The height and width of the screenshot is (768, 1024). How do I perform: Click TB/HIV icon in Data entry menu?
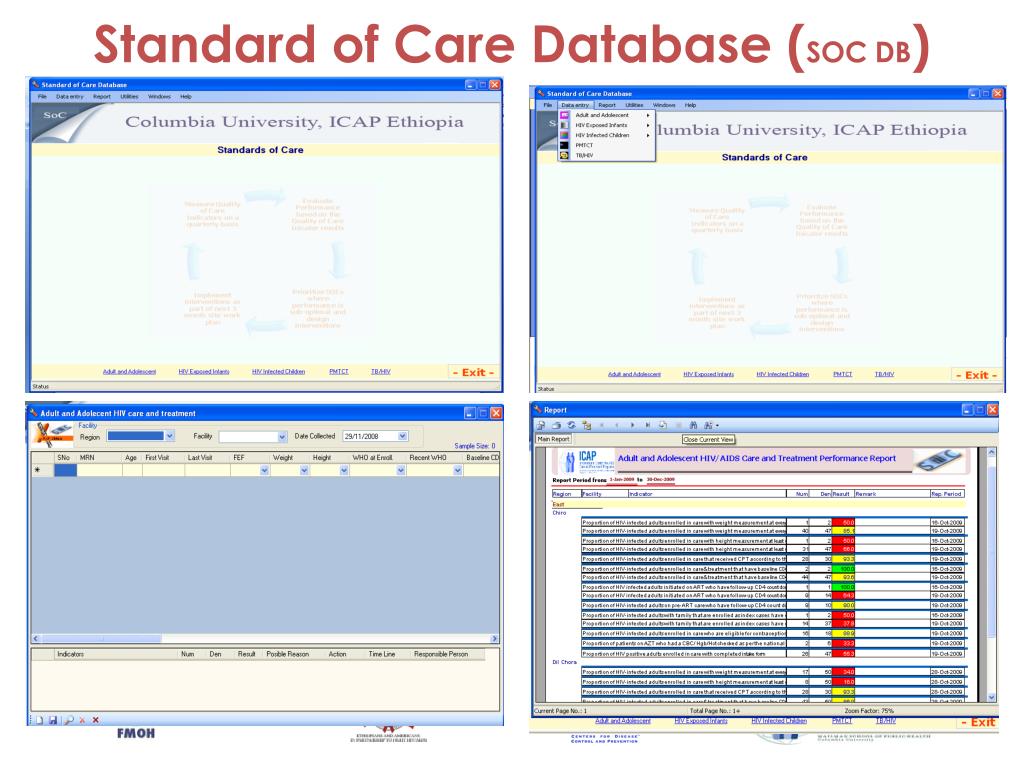click(x=565, y=155)
